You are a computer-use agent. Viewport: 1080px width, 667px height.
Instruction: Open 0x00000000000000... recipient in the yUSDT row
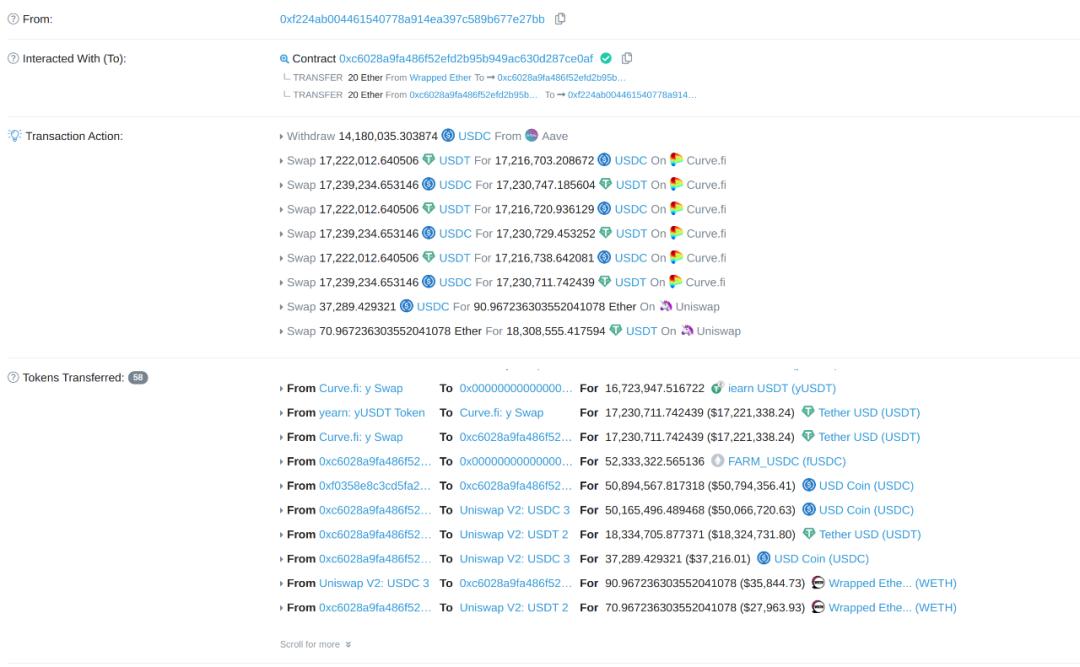[x=516, y=388]
